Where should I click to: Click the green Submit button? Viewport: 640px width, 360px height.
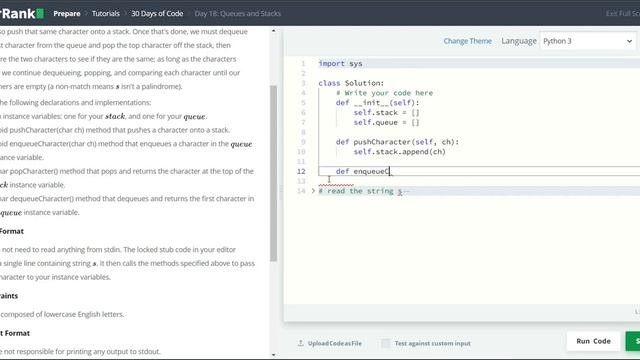633,341
